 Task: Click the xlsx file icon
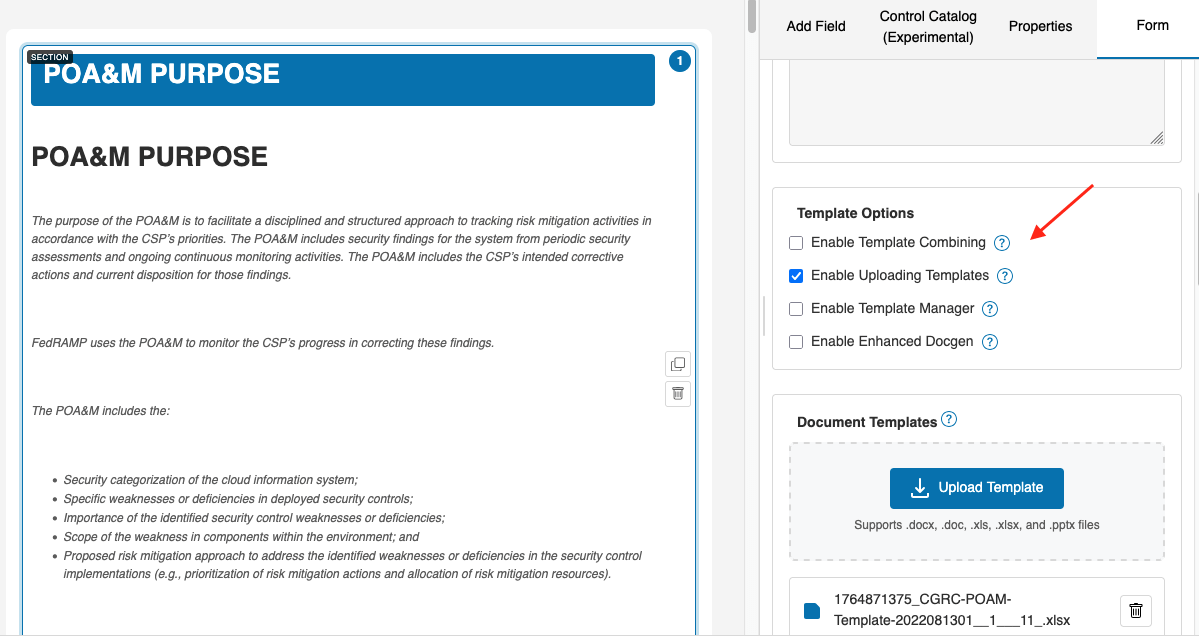click(812, 610)
